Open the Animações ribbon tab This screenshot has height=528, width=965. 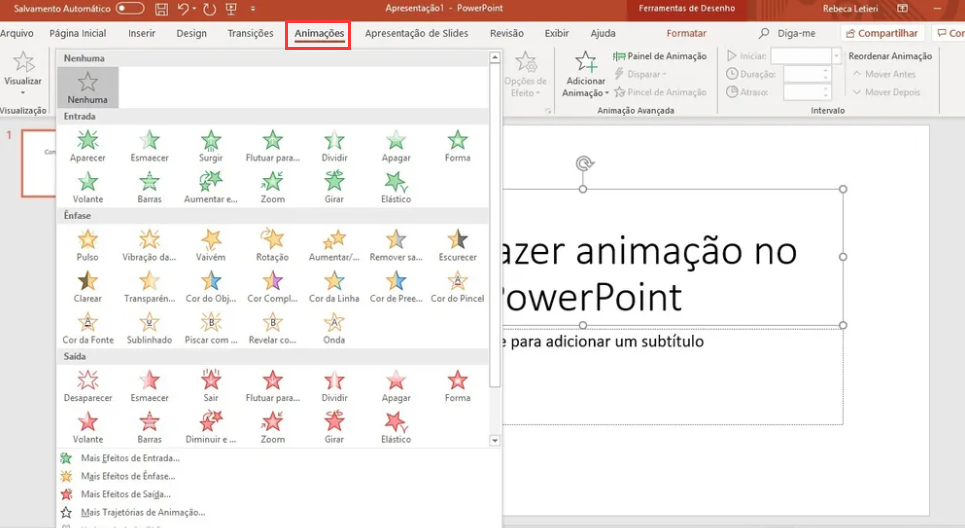click(319, 33)
